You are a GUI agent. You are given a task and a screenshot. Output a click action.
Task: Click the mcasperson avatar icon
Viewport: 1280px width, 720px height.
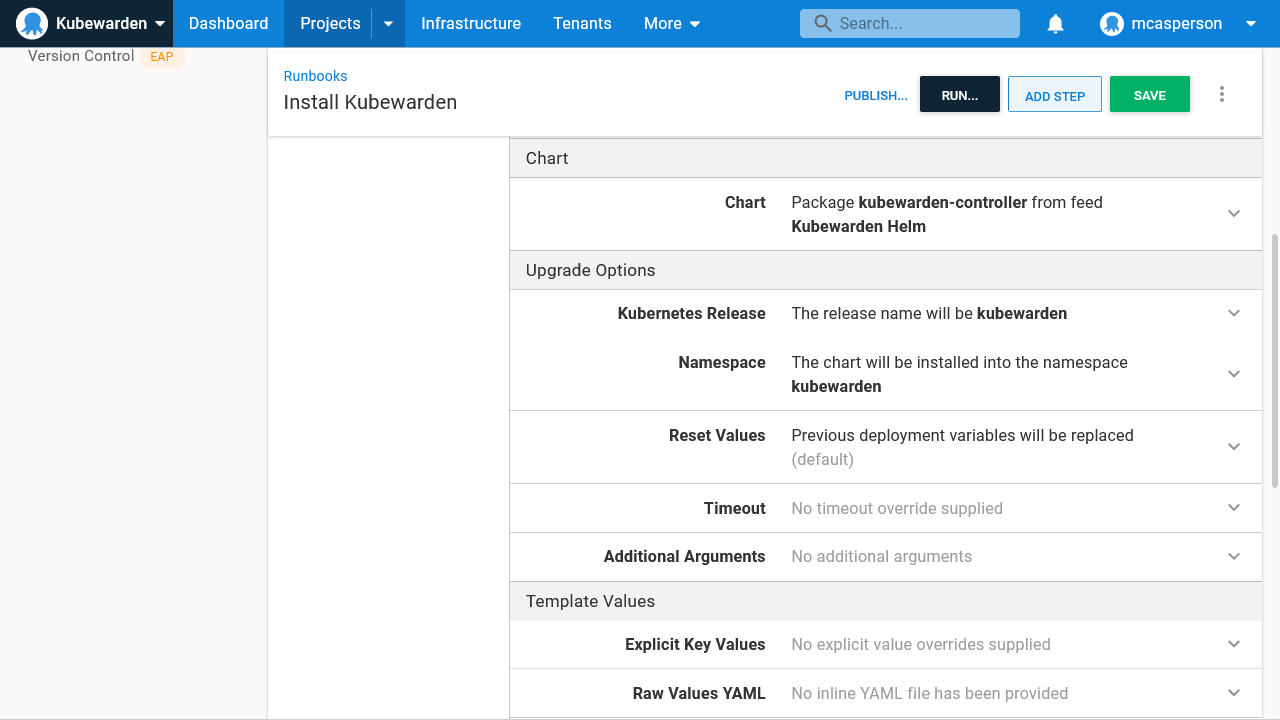1111,23
